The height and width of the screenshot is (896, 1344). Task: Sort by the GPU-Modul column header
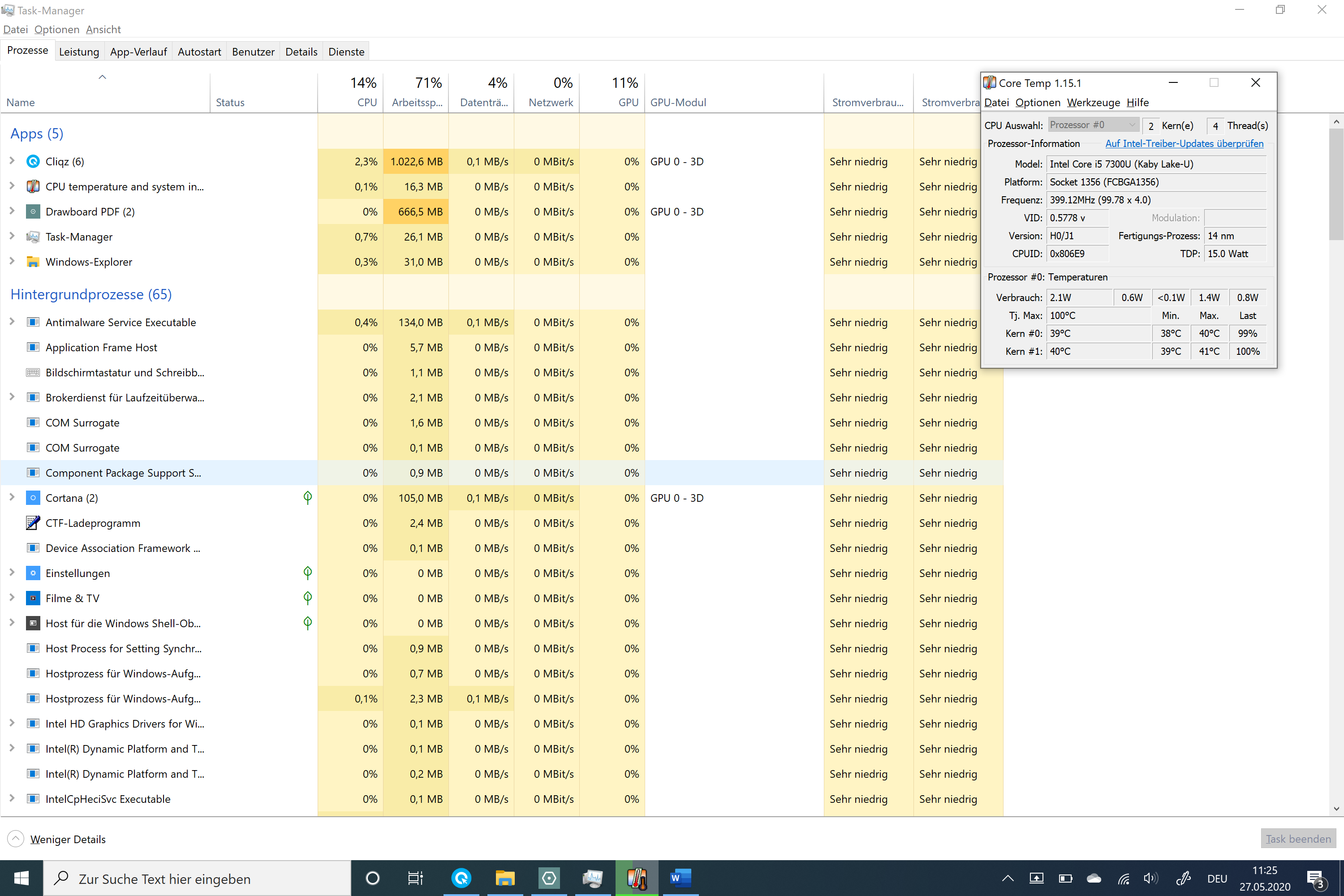[x=734, y=93]
